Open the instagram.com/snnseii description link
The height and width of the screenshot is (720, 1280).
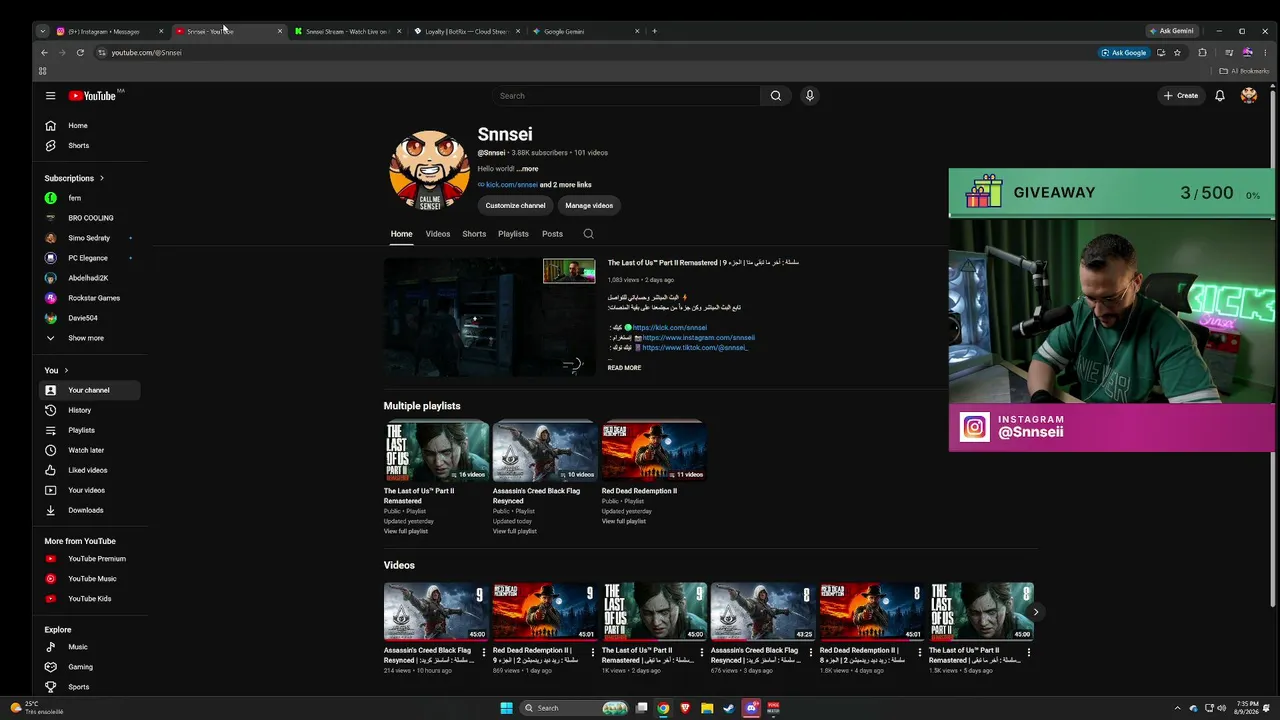coord(698,338)
